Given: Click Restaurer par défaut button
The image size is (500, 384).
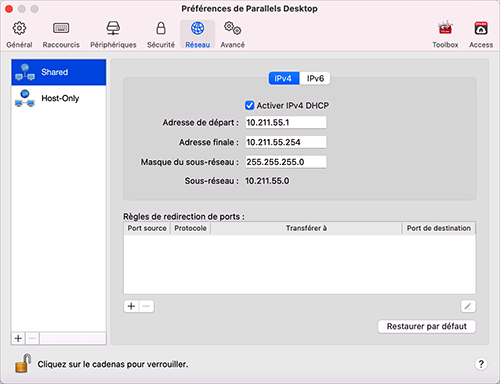Looking at the screenshot, I should [x=427, y=326].
